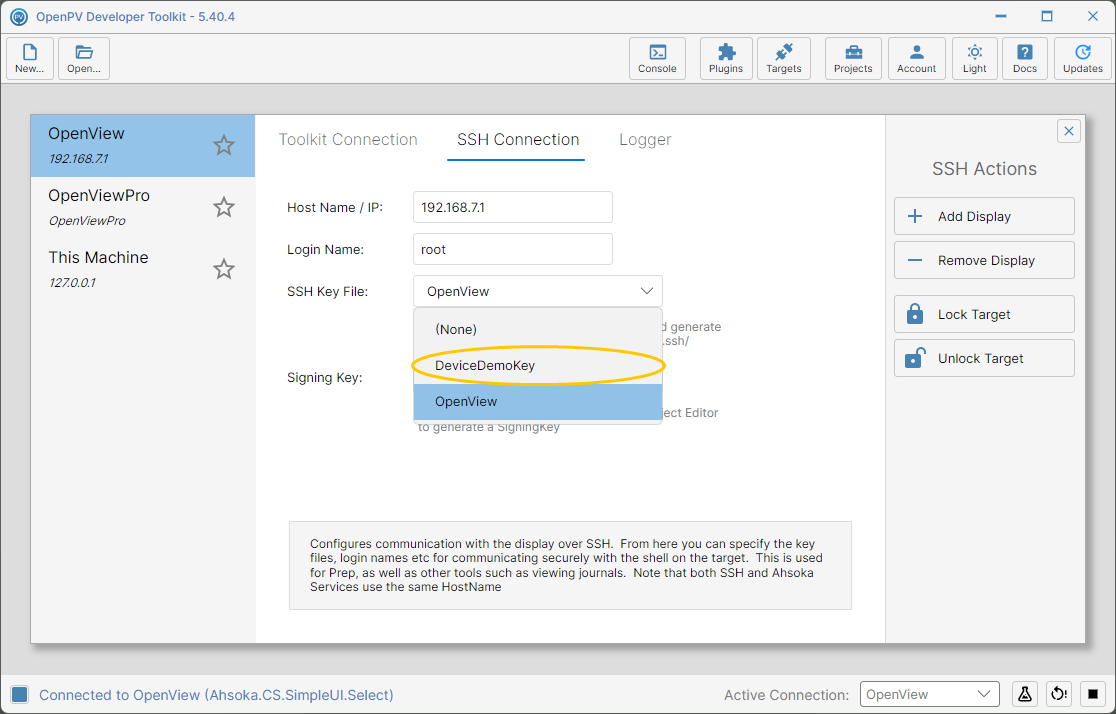Choose DeviceDemoKey in key file list

(x=538, y=365)
